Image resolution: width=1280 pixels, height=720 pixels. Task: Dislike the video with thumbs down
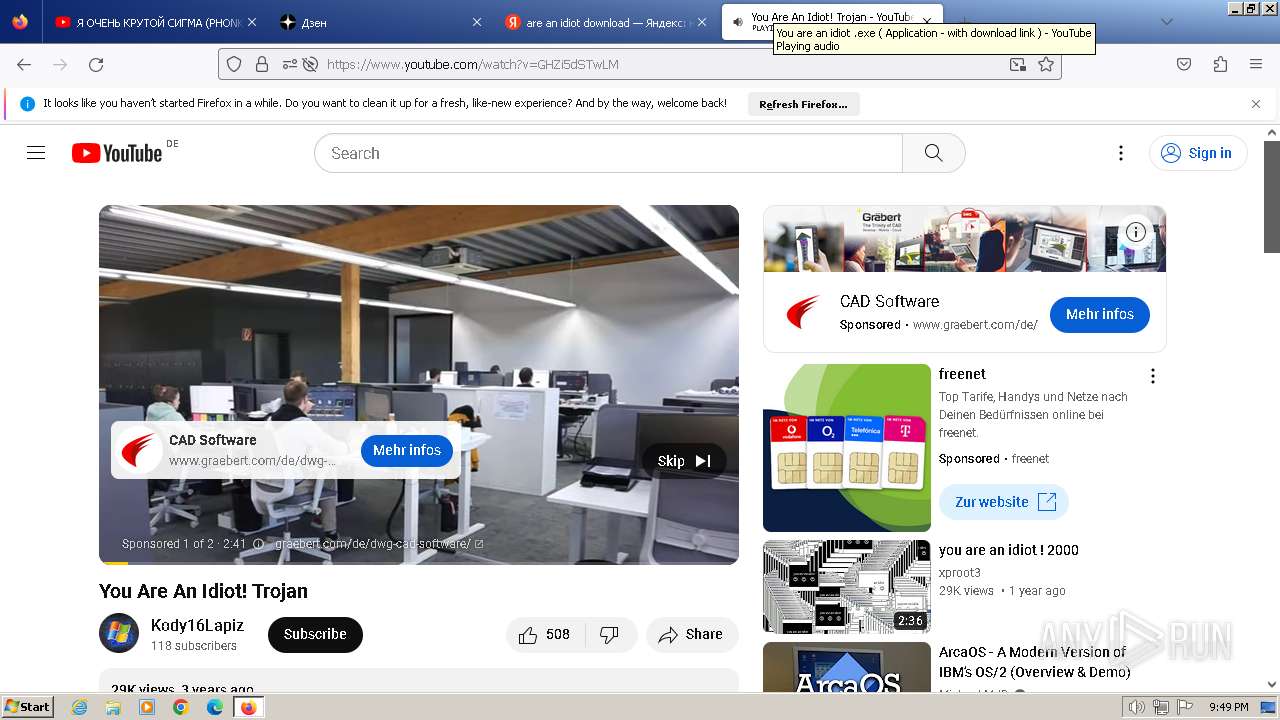(609, 635)
